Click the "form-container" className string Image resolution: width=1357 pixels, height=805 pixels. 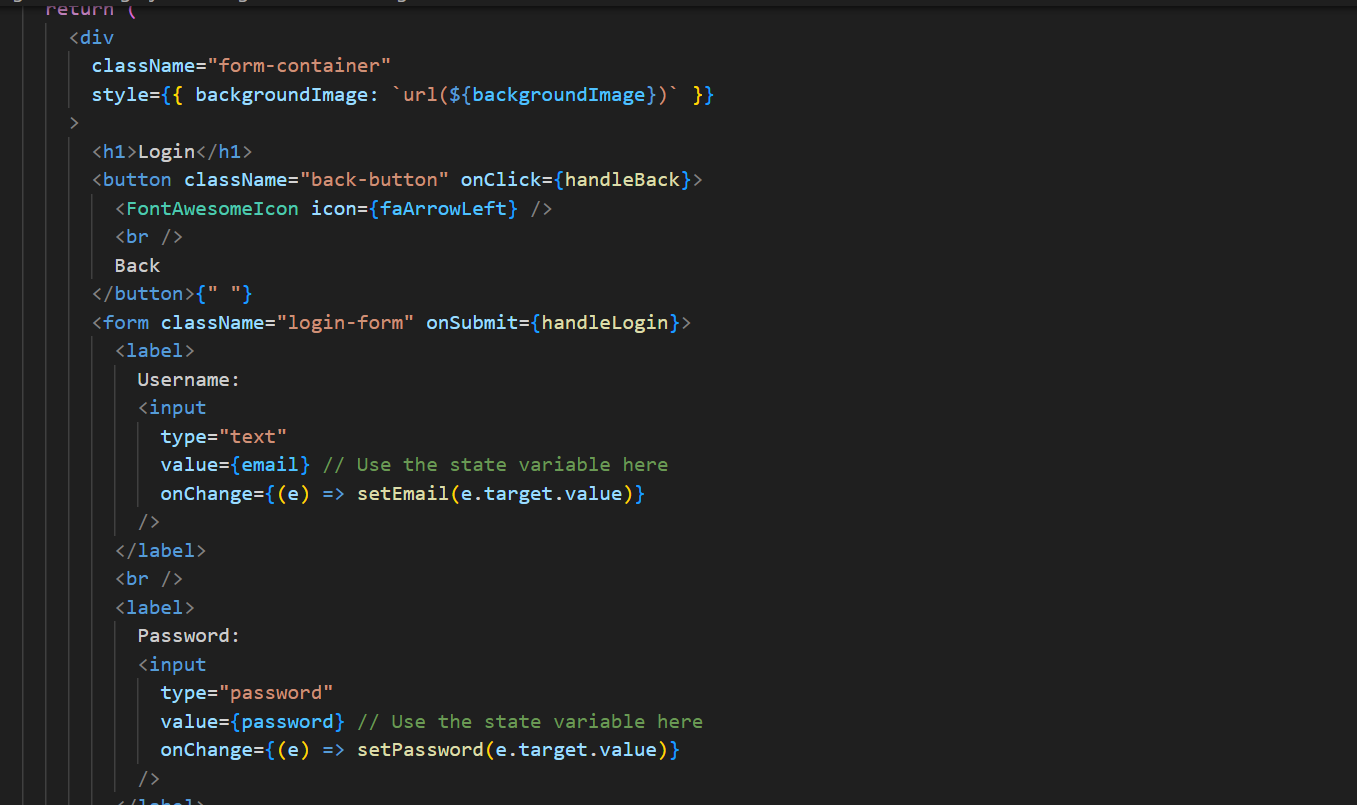pos(299,66)
